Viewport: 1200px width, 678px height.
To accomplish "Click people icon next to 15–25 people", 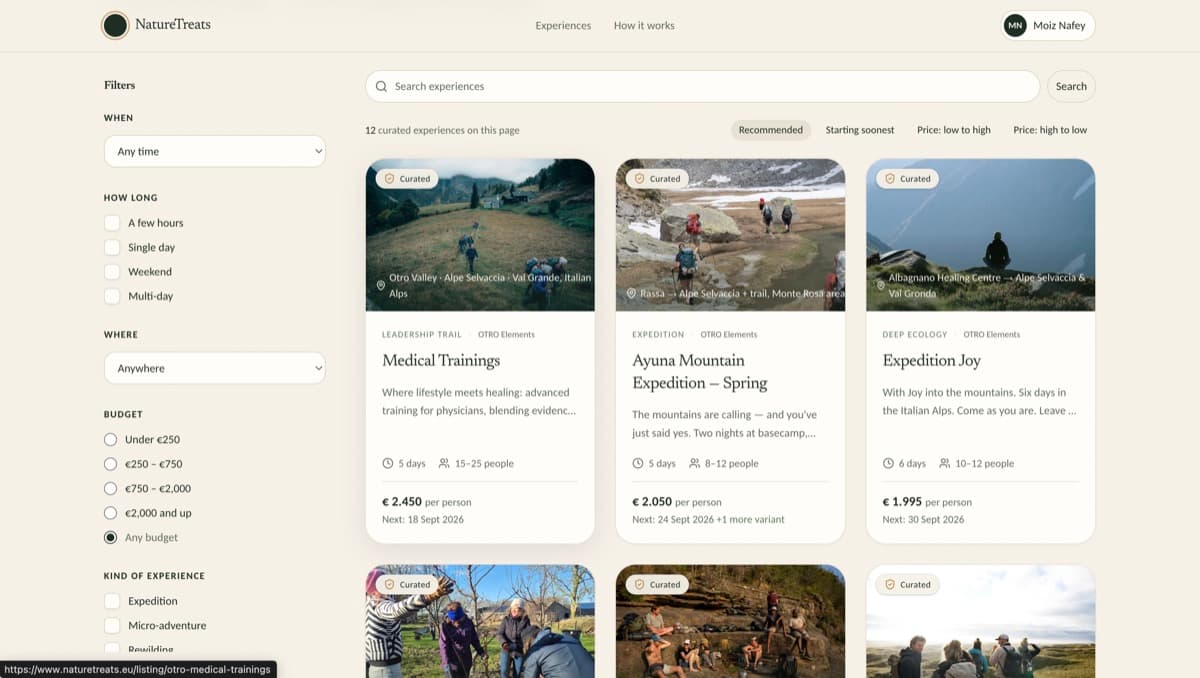I will [444, 463].
